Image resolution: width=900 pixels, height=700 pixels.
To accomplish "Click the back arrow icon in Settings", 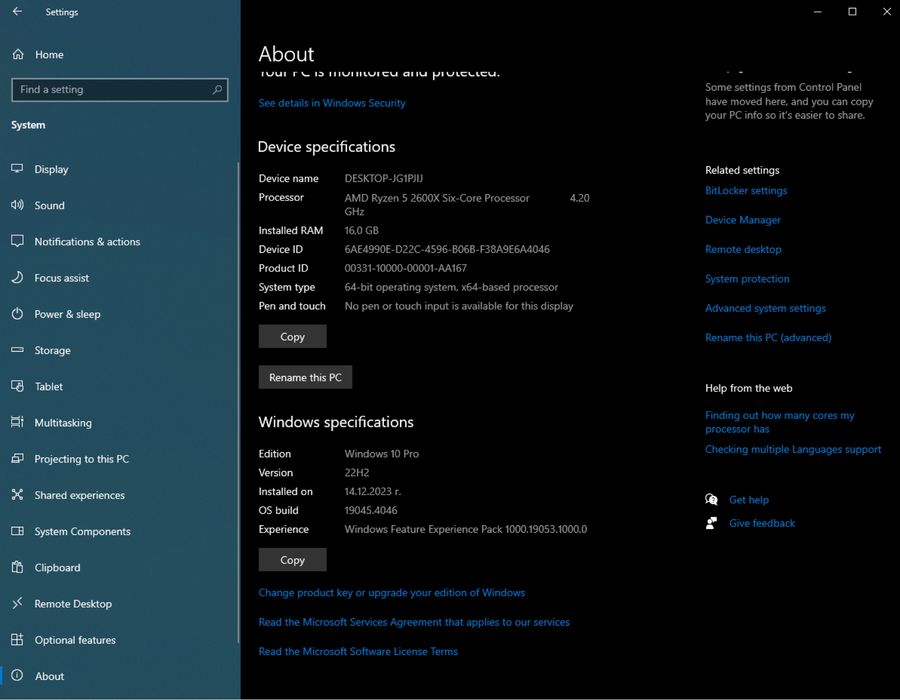I will tap(17, 11).
